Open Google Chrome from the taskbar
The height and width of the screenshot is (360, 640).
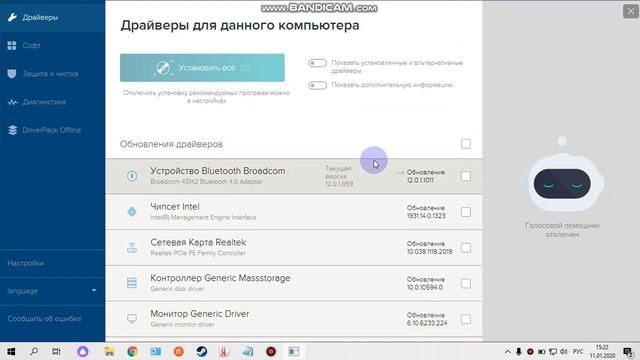coord(132,351)
